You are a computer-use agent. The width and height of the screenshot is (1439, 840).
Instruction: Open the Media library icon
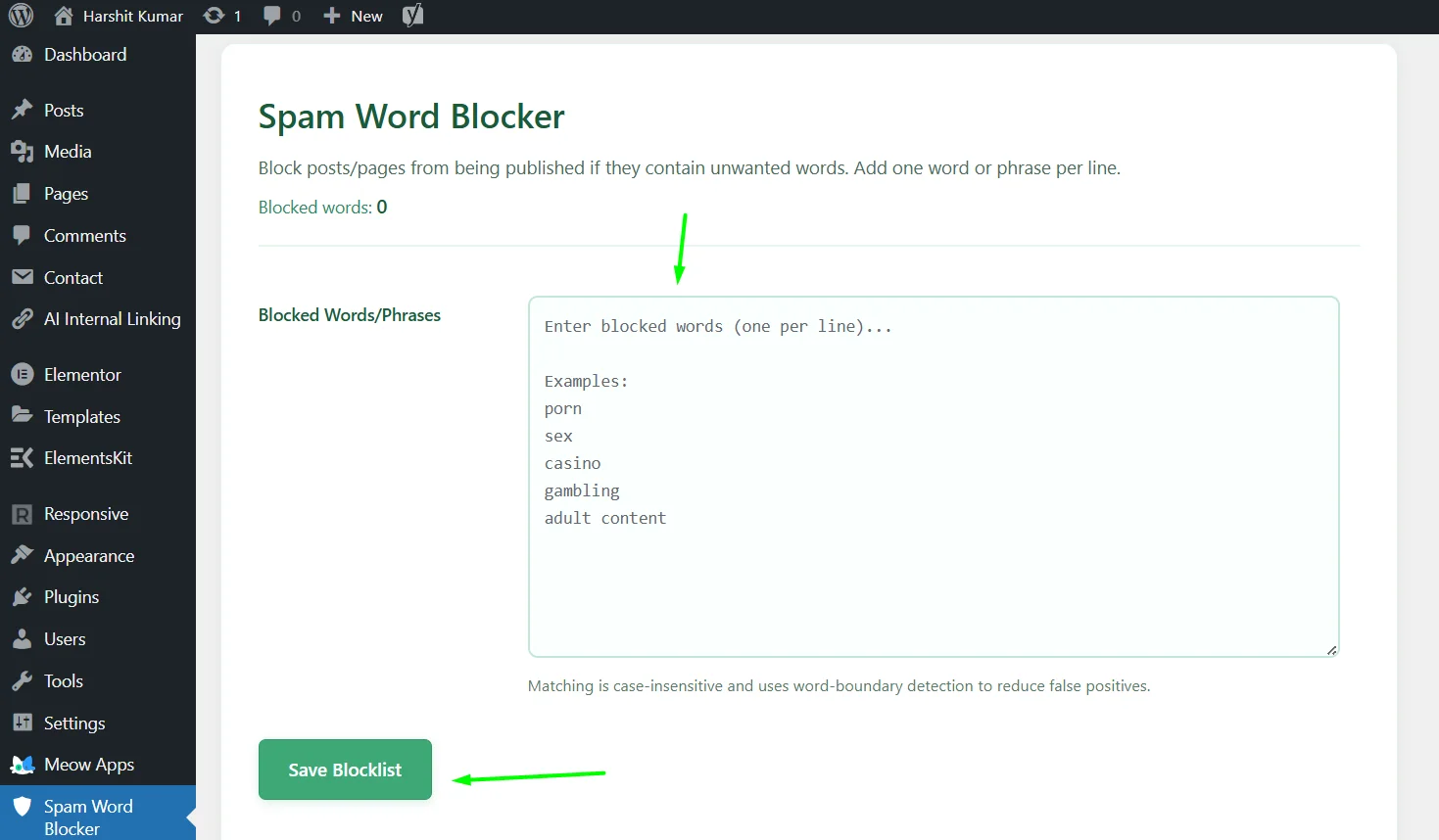point(22,151)
